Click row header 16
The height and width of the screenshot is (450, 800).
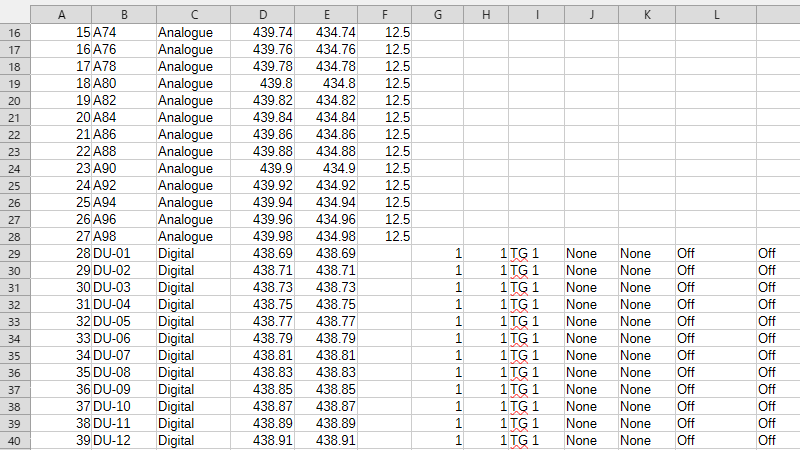pos(15,32)
